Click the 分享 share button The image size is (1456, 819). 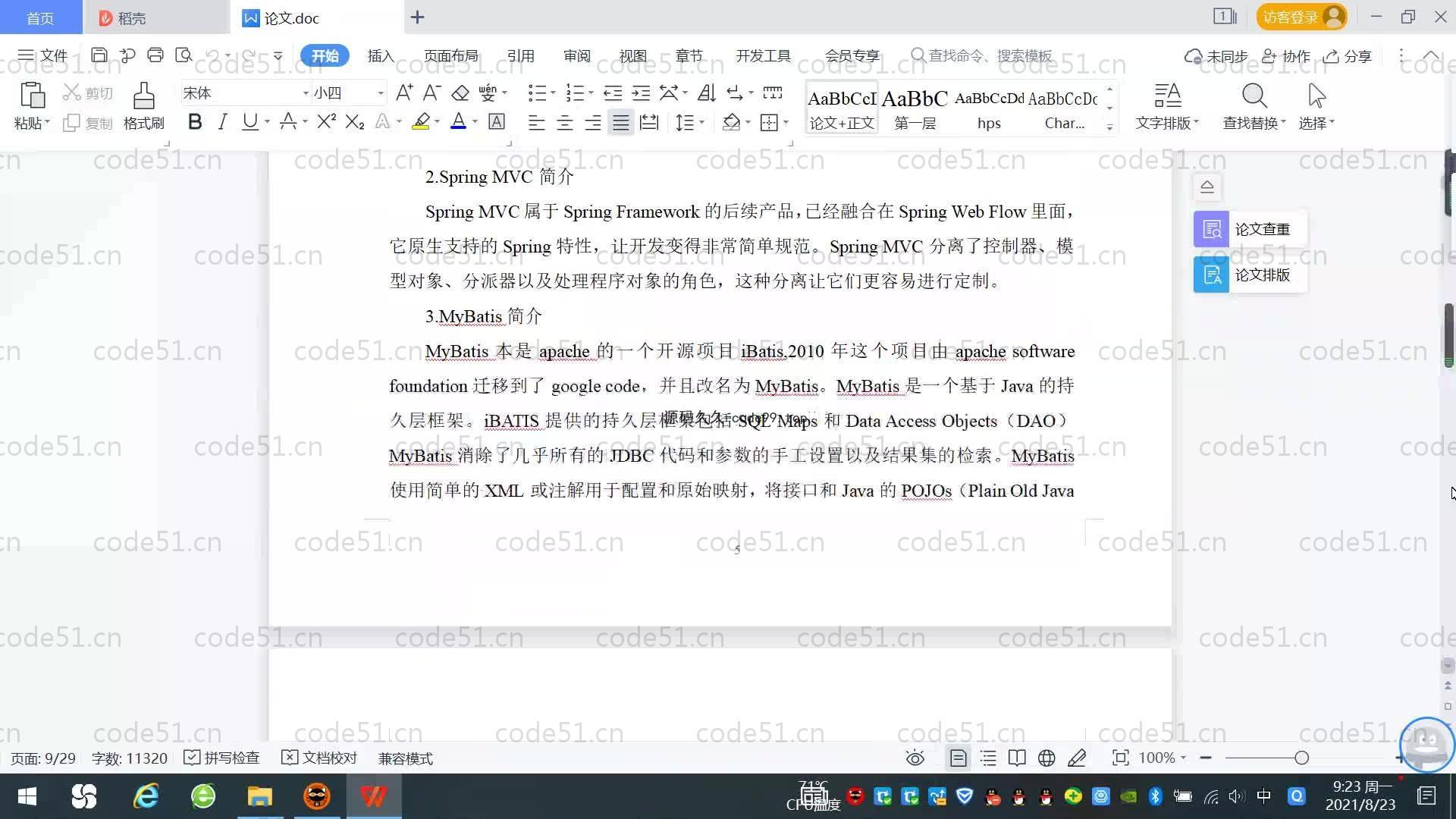[1348, 56]
